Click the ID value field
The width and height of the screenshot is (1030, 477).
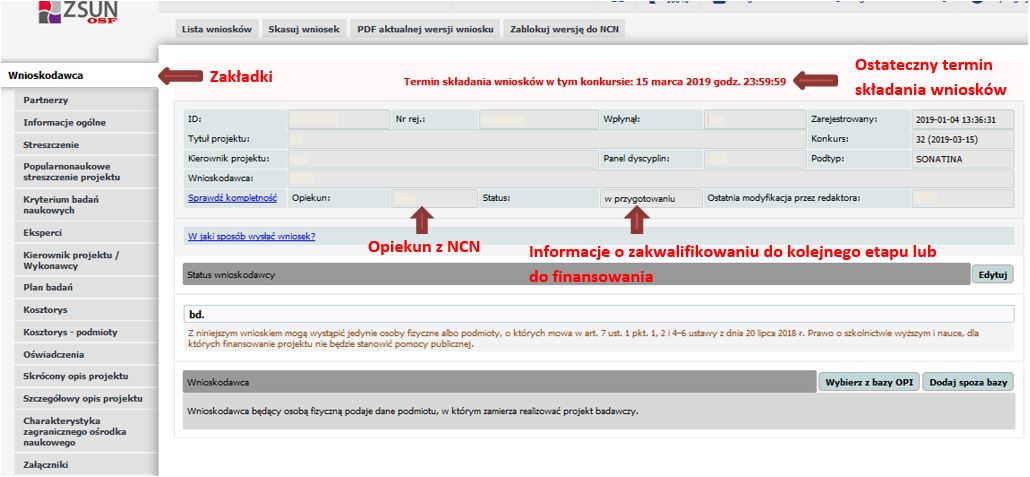338,120
